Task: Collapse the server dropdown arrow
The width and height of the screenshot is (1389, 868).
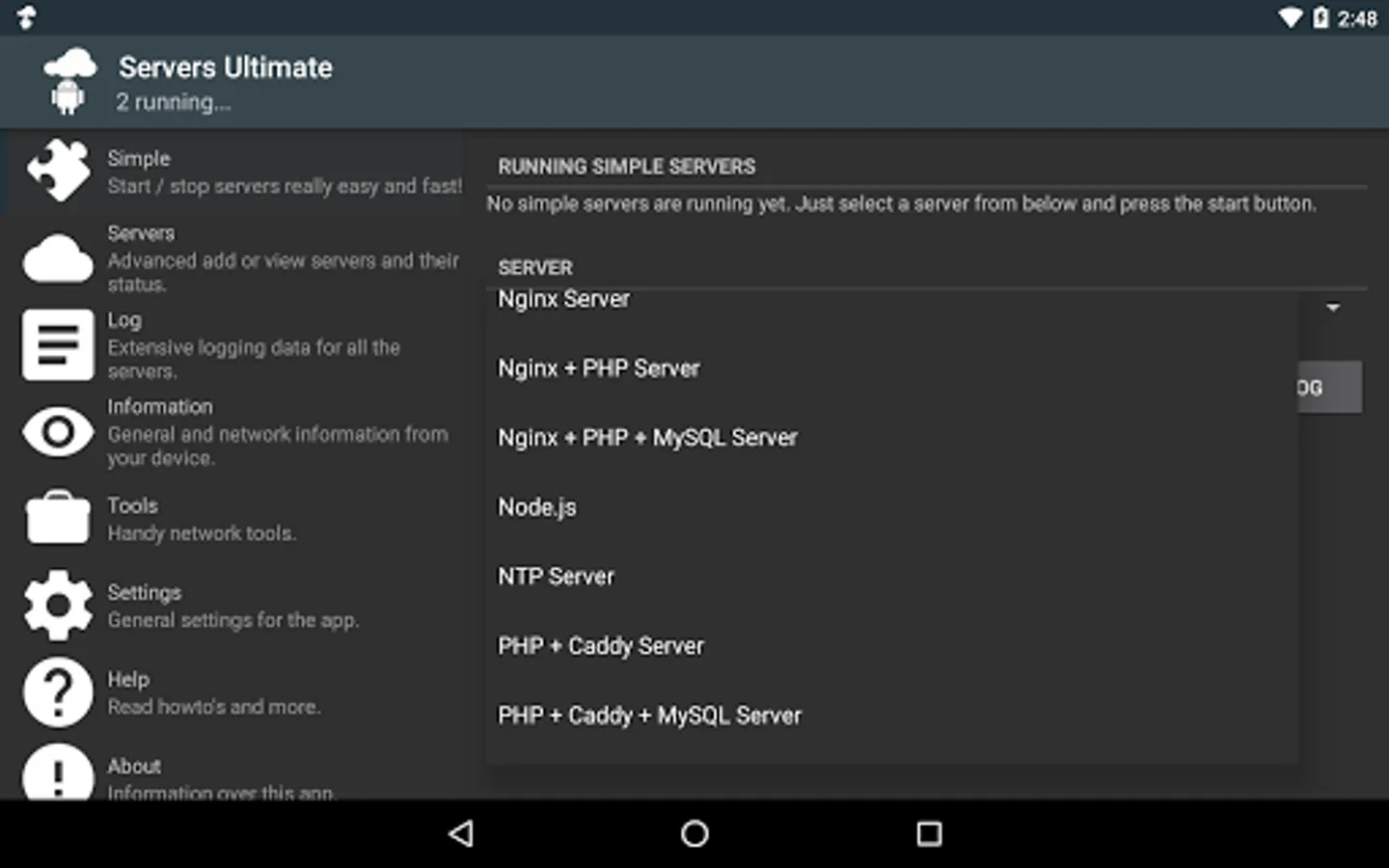Action: click(x=1333, y=308)
